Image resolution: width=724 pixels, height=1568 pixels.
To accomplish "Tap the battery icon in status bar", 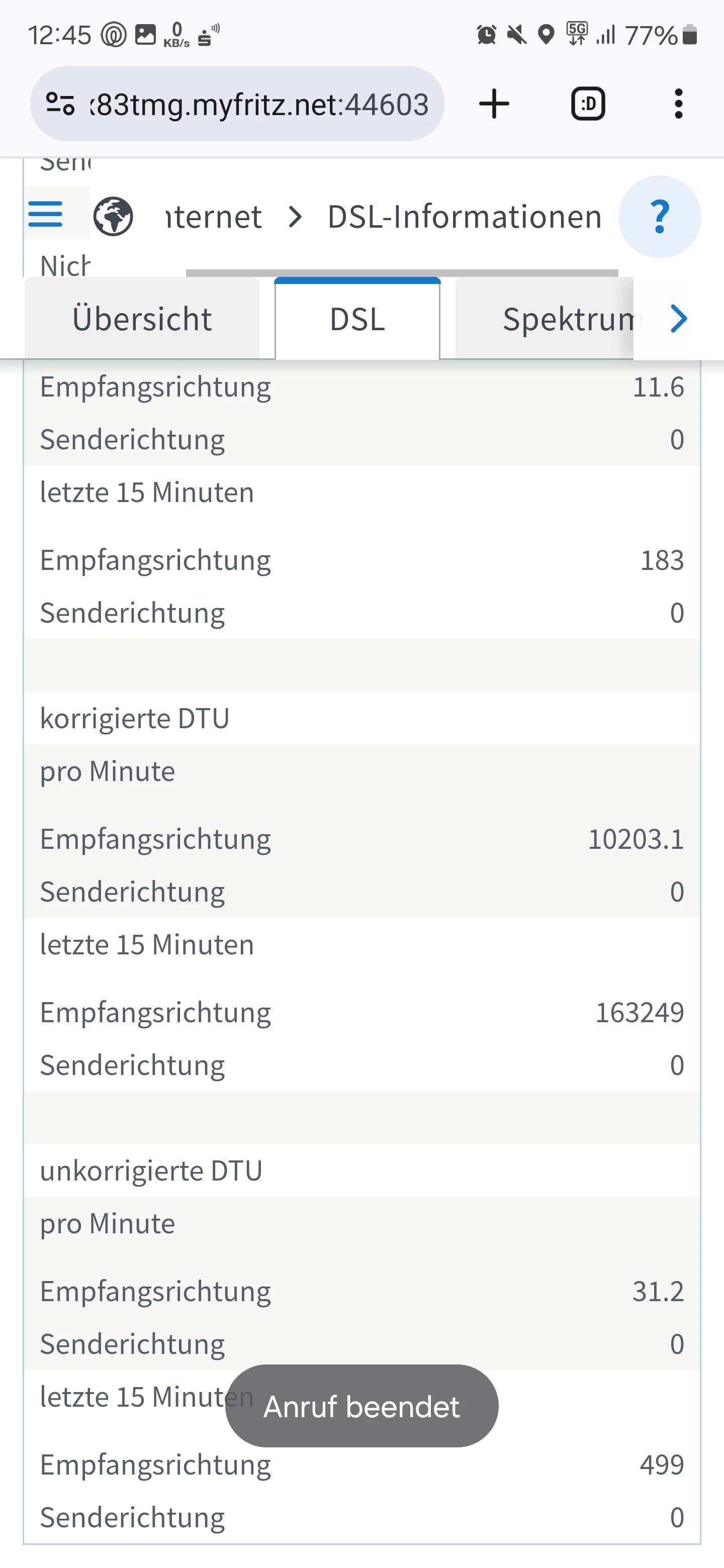I will 689,35.
